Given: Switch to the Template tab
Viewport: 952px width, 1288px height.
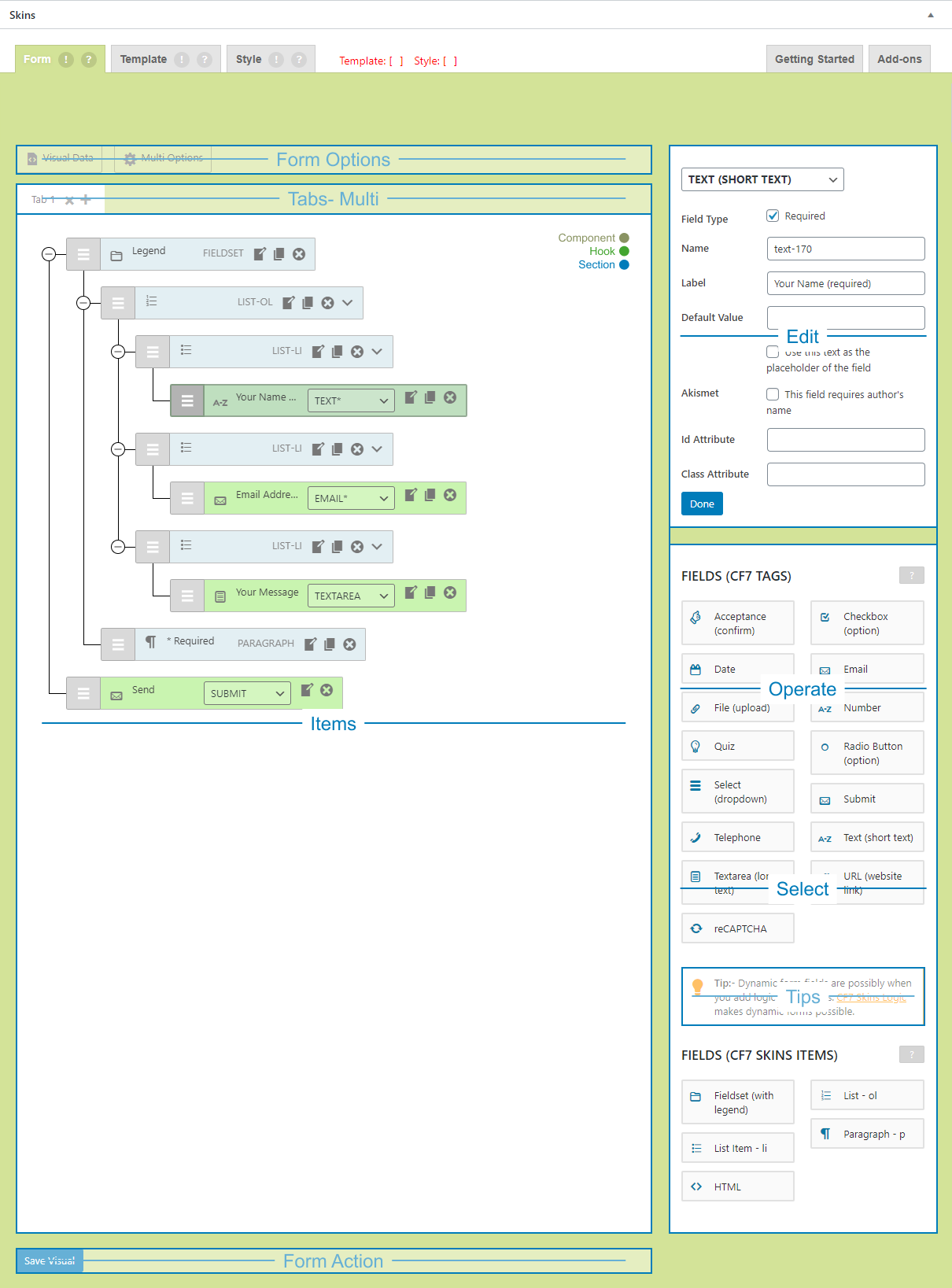Looking at the screenshot, I should click(143, 59).
